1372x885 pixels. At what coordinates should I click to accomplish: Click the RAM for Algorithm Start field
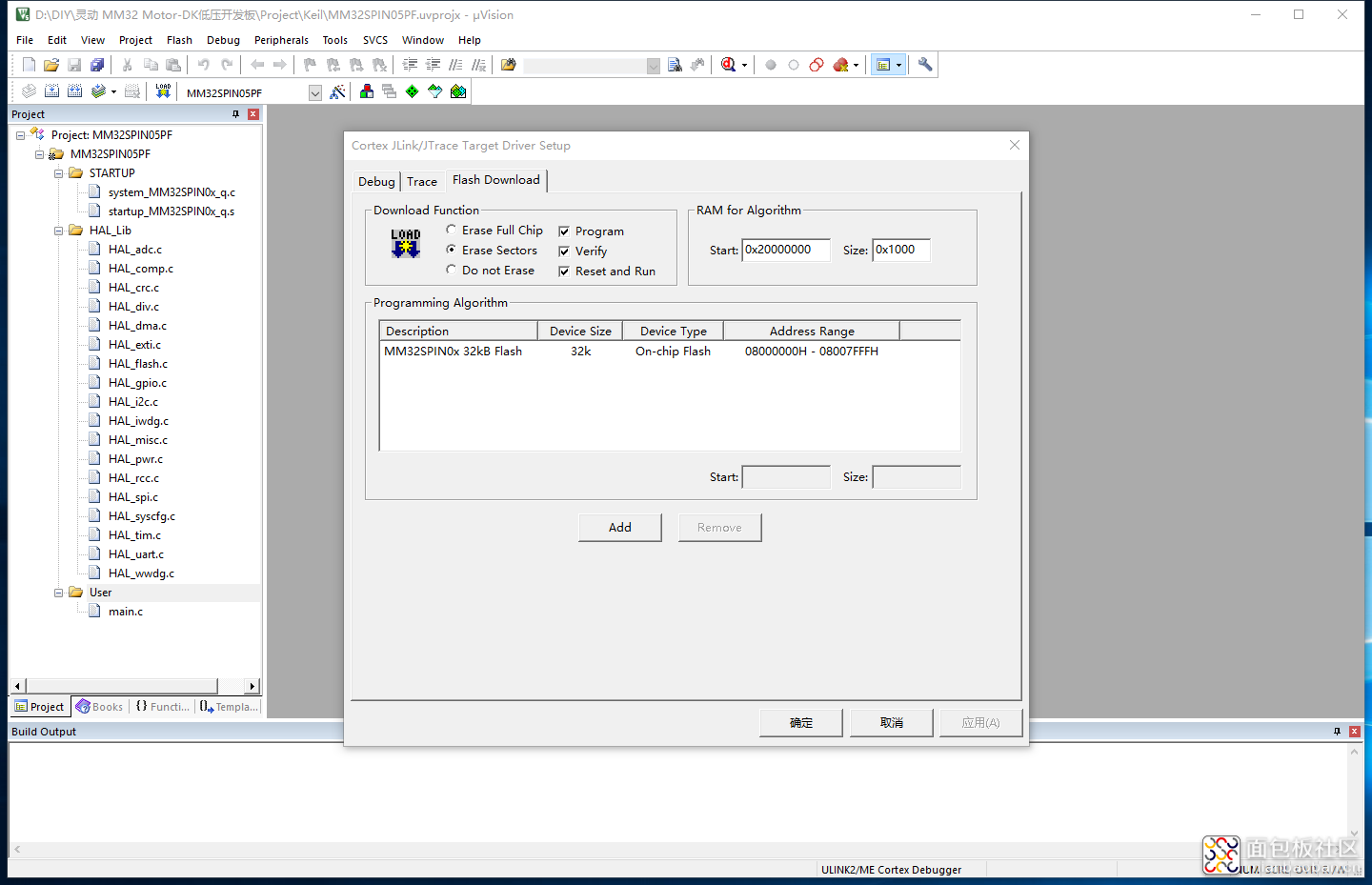click(786, 250)
